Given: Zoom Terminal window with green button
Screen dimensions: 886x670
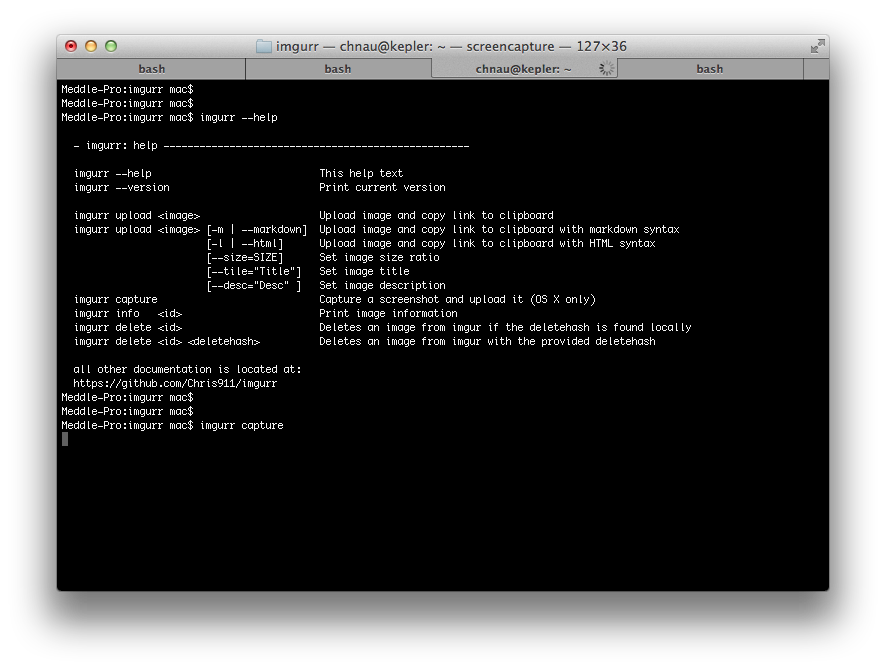Looking at the screenshot, I should click(111, 46).
